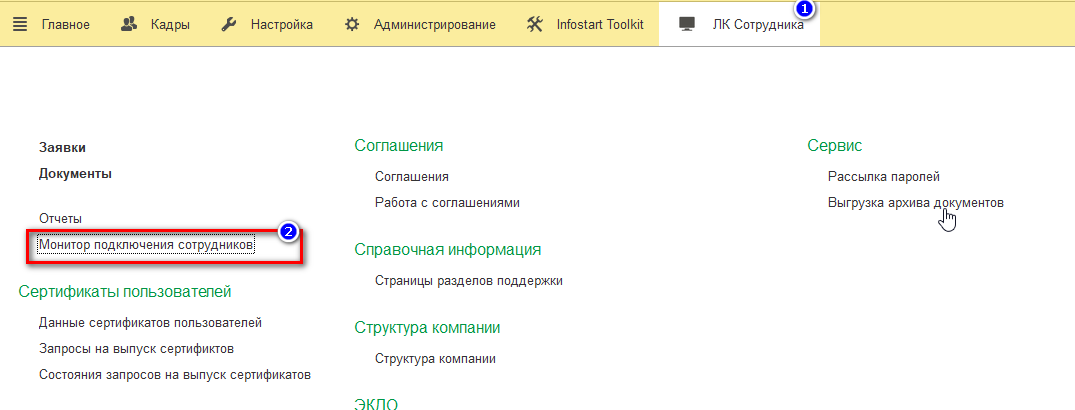Click the people icon for Кадры
Screen dimensions: 1075x410
pyautogui.click(x=129, y=25)
